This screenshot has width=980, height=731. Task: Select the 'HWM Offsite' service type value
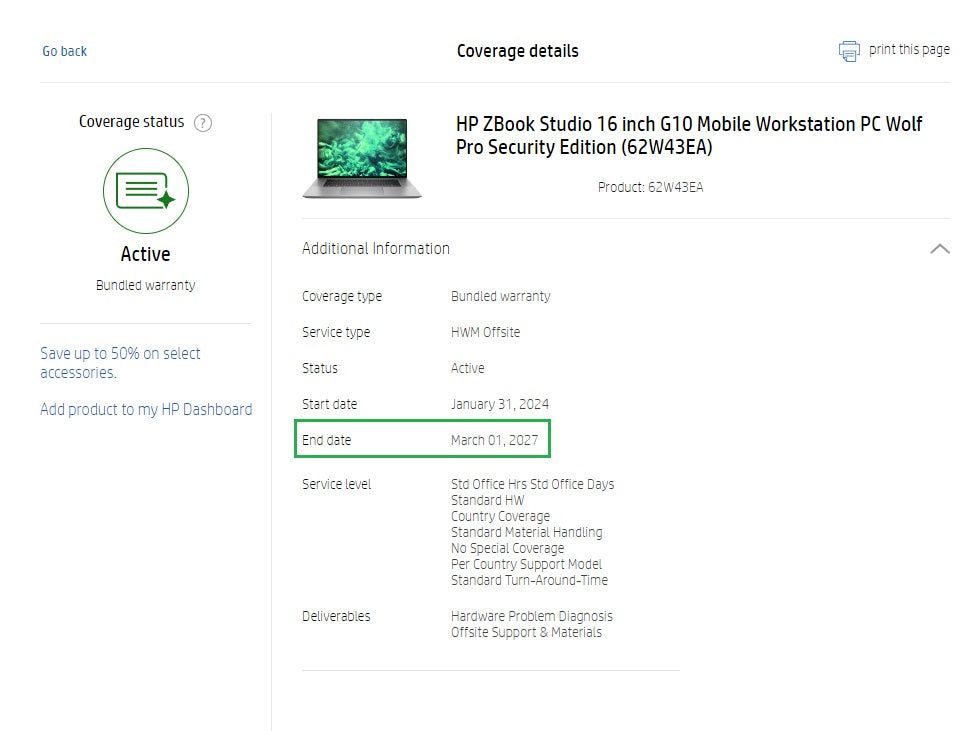(x=486, y=332)
